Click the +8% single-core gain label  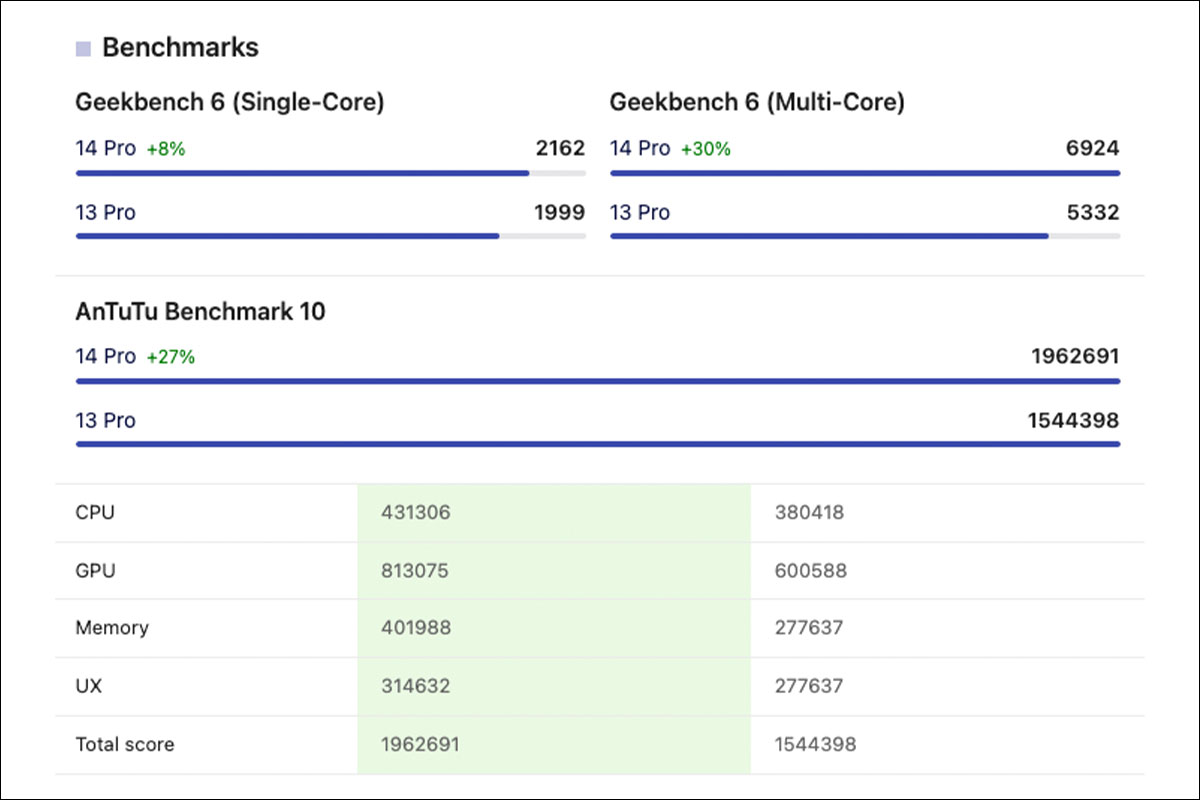(166, 149)
